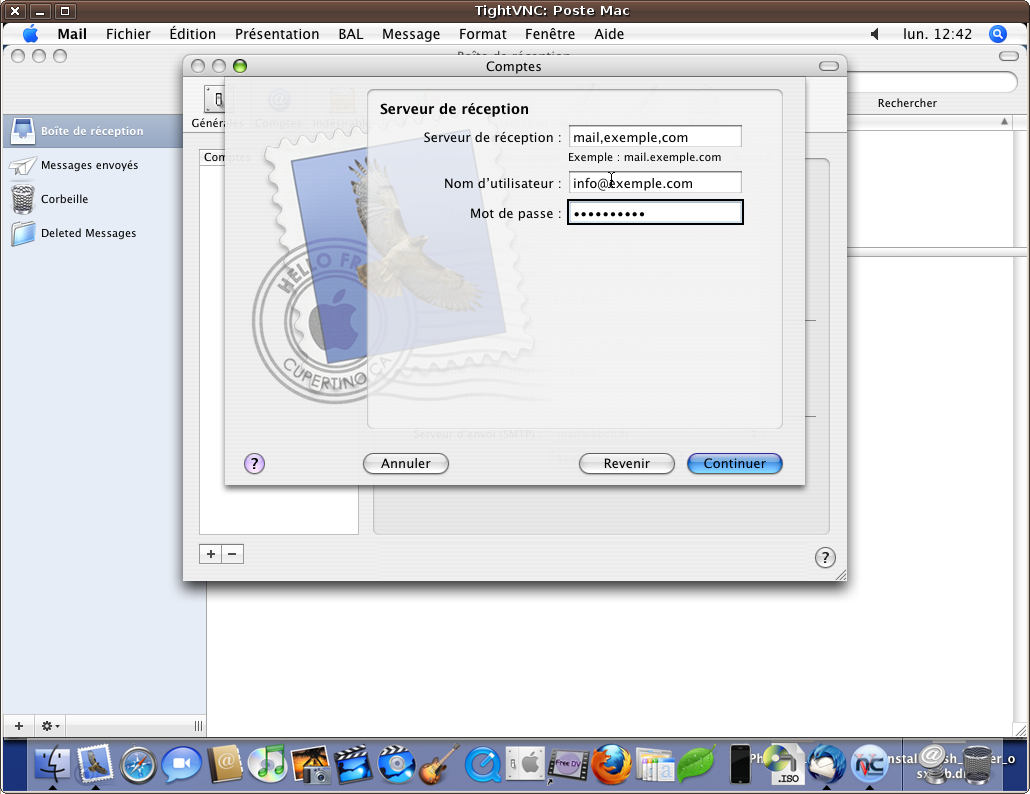
Task: Open Address Book from the Dock
Action: (x=225, y=765)
